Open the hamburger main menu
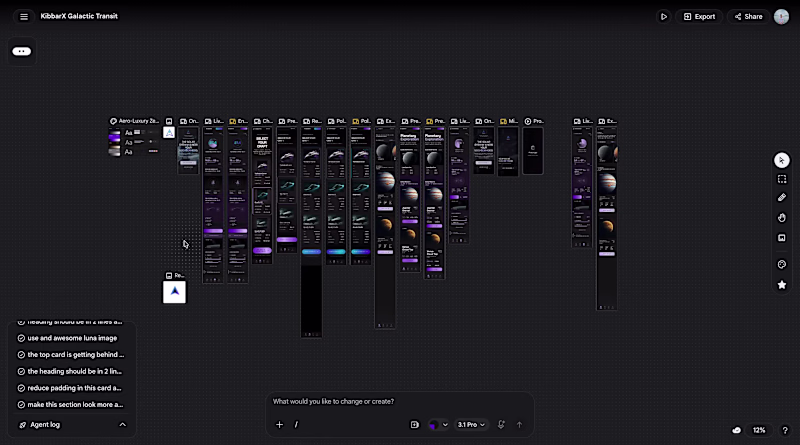800x445 pixels. (23, 16)
